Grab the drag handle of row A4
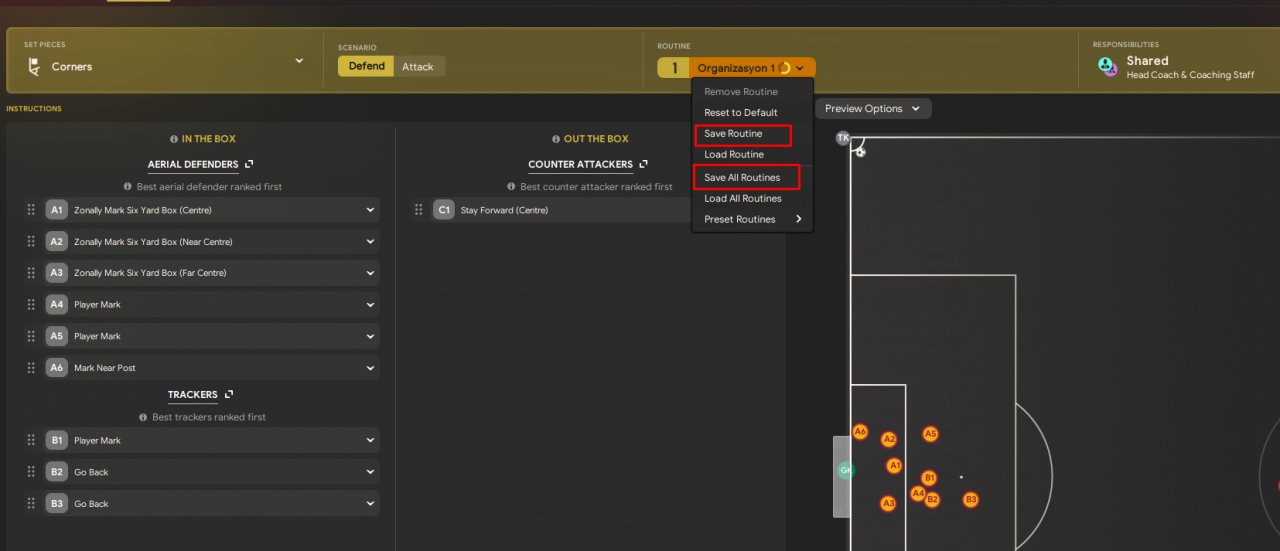The width and height of the screenshot is (1280, 551). click(x=31, y=304)
